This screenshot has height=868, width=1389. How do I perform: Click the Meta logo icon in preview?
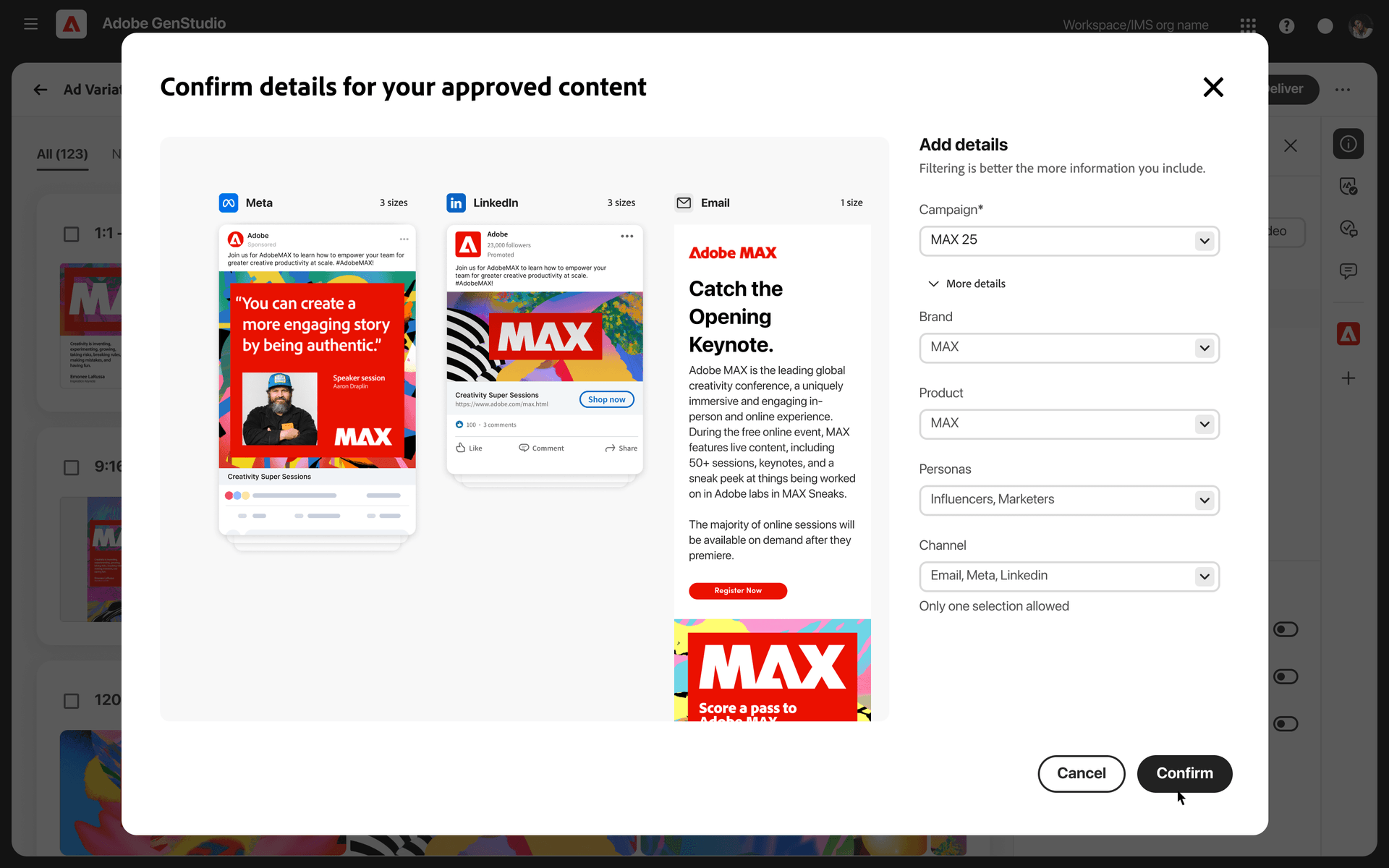[x=229, y=203]
